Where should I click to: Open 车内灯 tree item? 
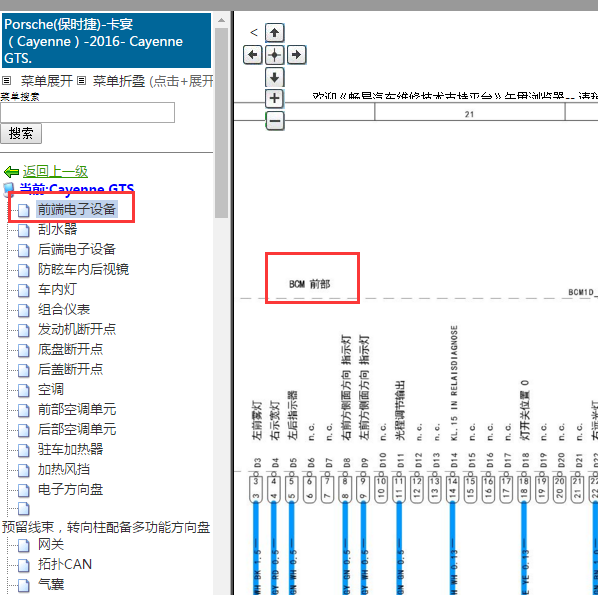58,289
